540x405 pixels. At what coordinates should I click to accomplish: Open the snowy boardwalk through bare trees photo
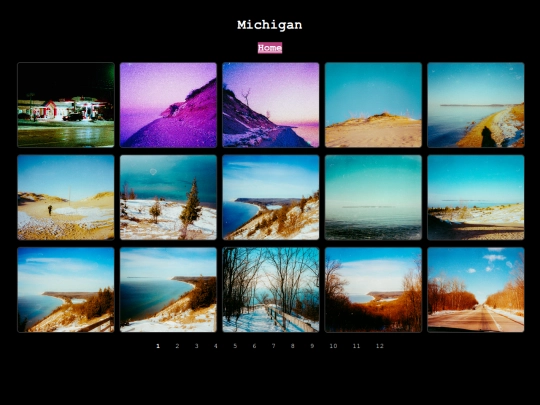(271, 290)
